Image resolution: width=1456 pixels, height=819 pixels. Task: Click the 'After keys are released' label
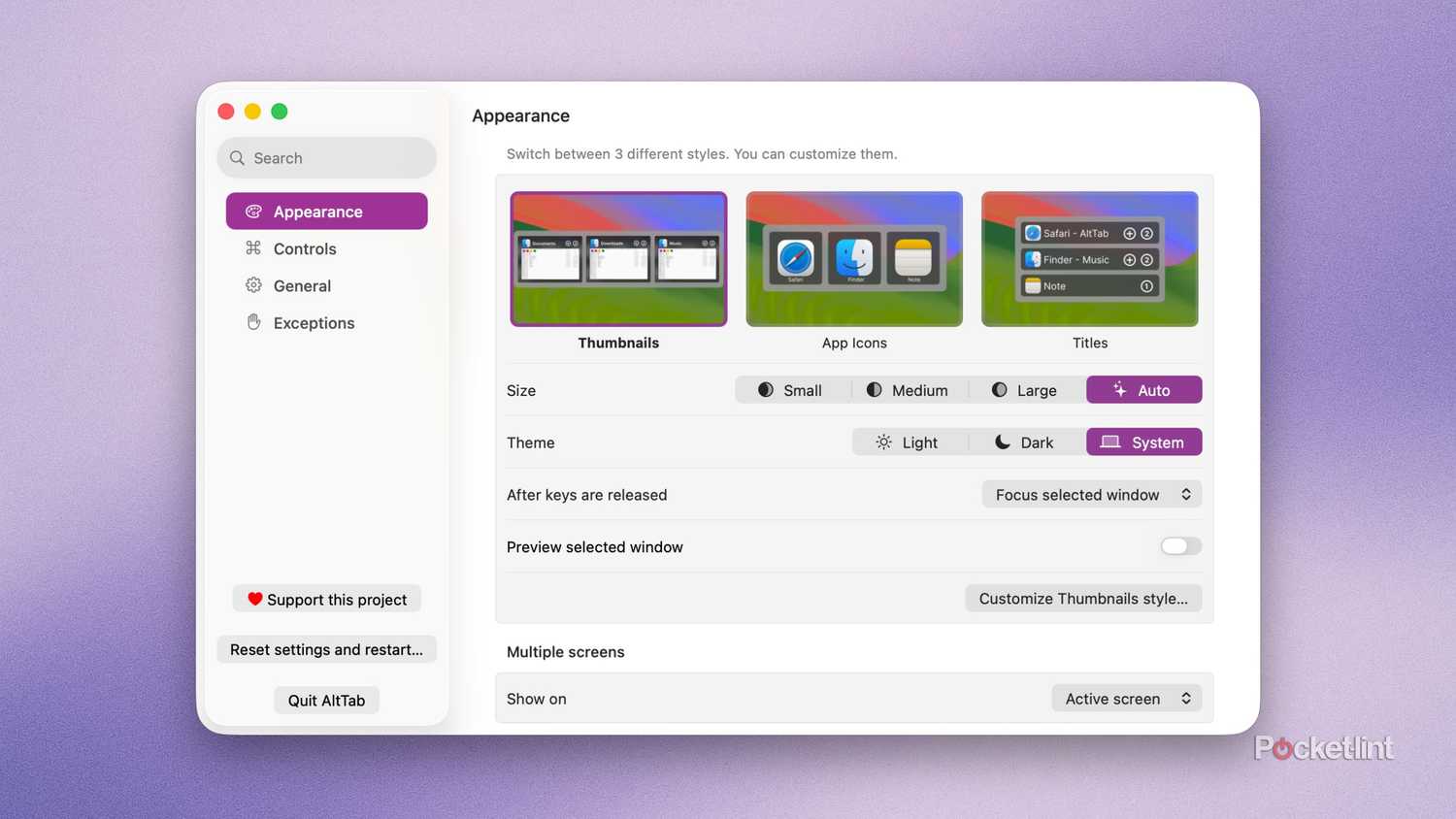click(587, 495)
